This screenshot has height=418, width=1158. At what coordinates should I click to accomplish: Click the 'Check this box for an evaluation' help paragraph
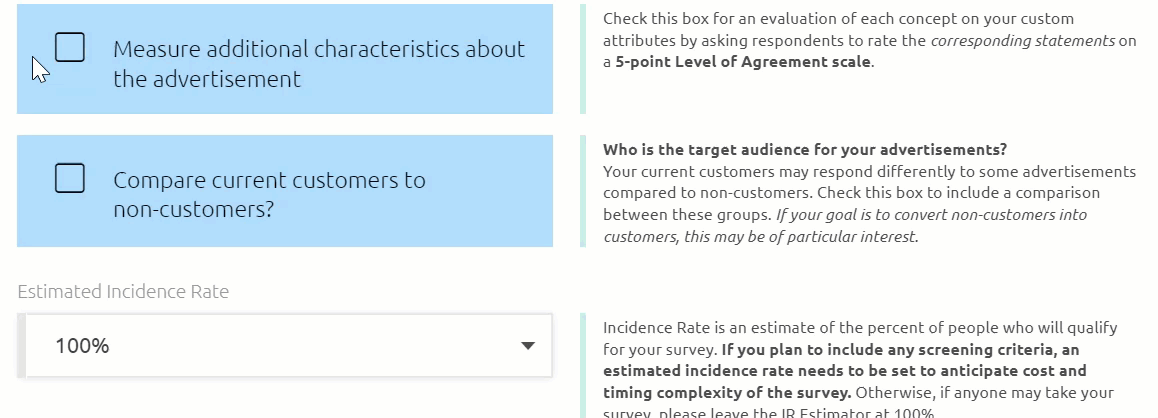pyautogui.click(x=869, y=41)
